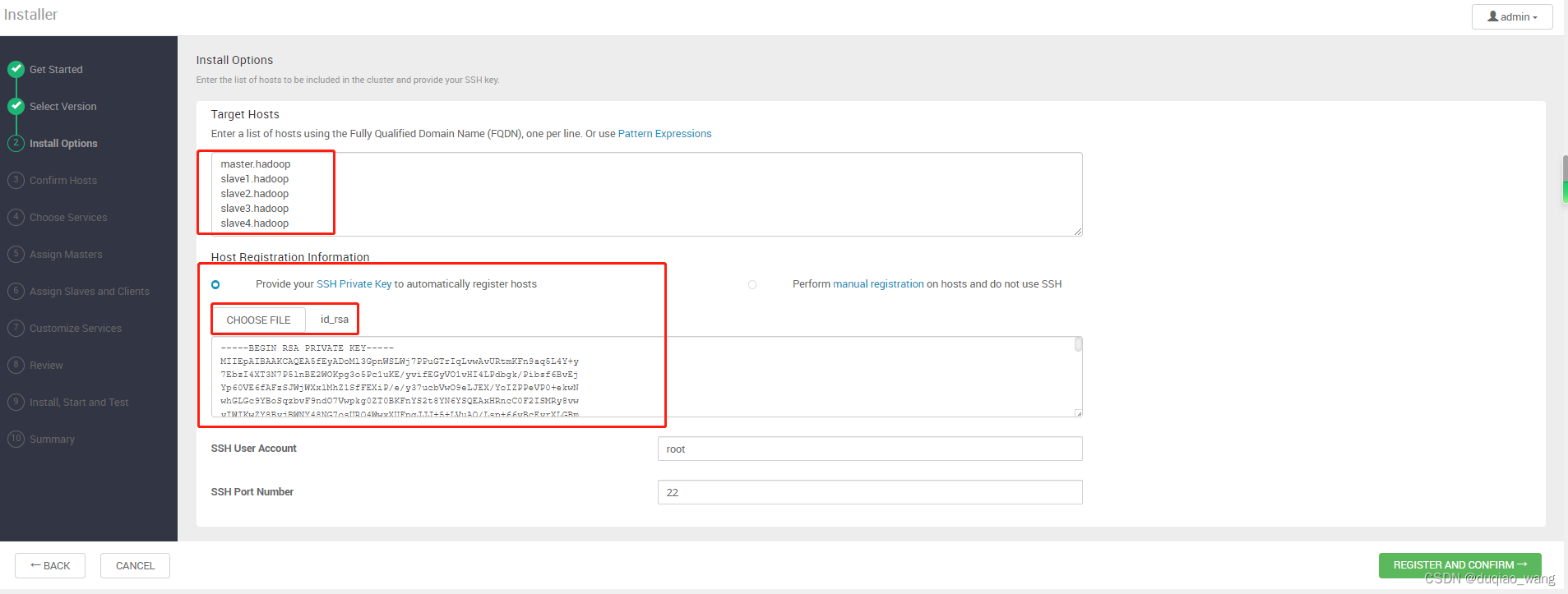Click the BACK button
Image resolution: width=1568 pixels, height=594 pixels.
50,565
